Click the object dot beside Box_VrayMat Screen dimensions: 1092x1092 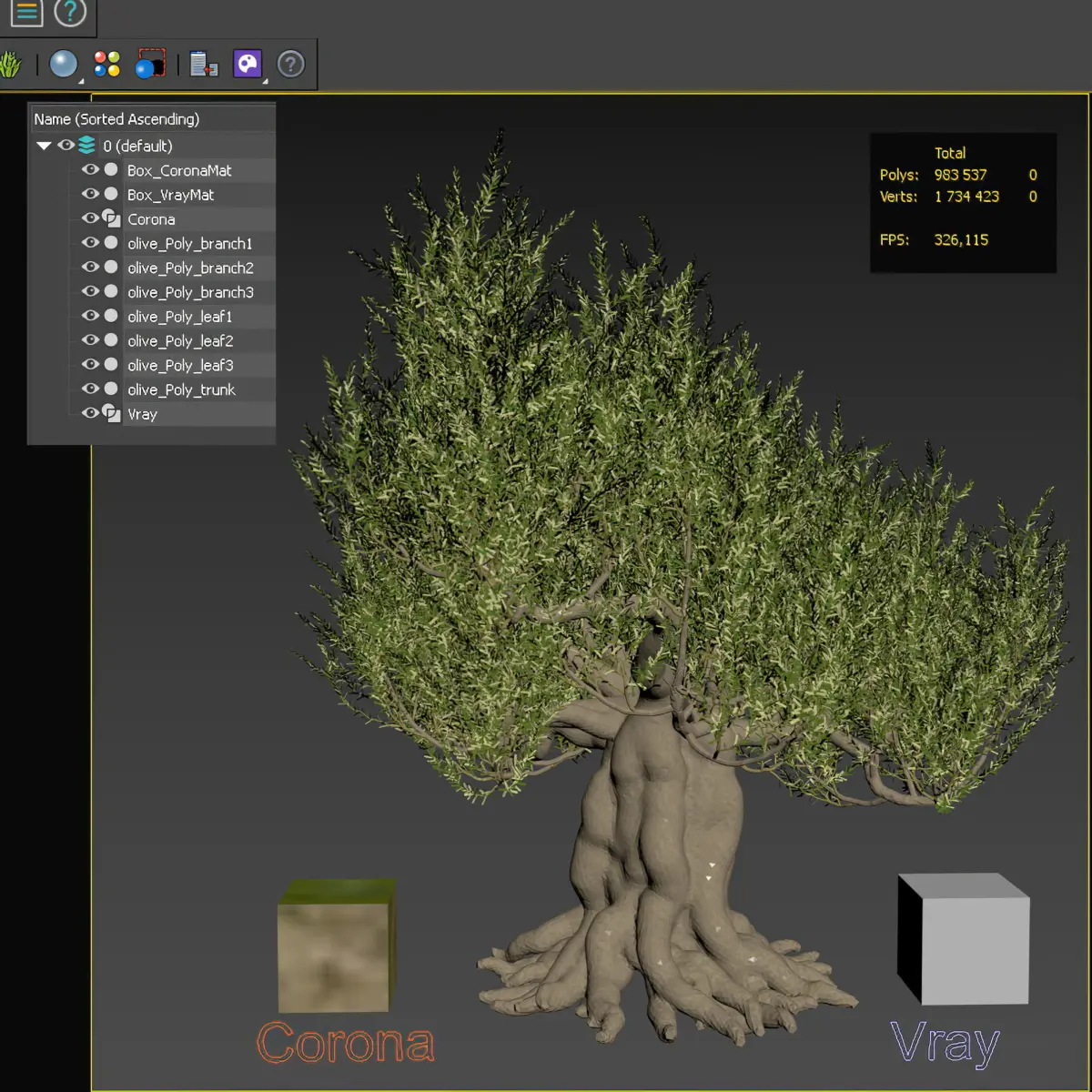click(x=111, y=194)
